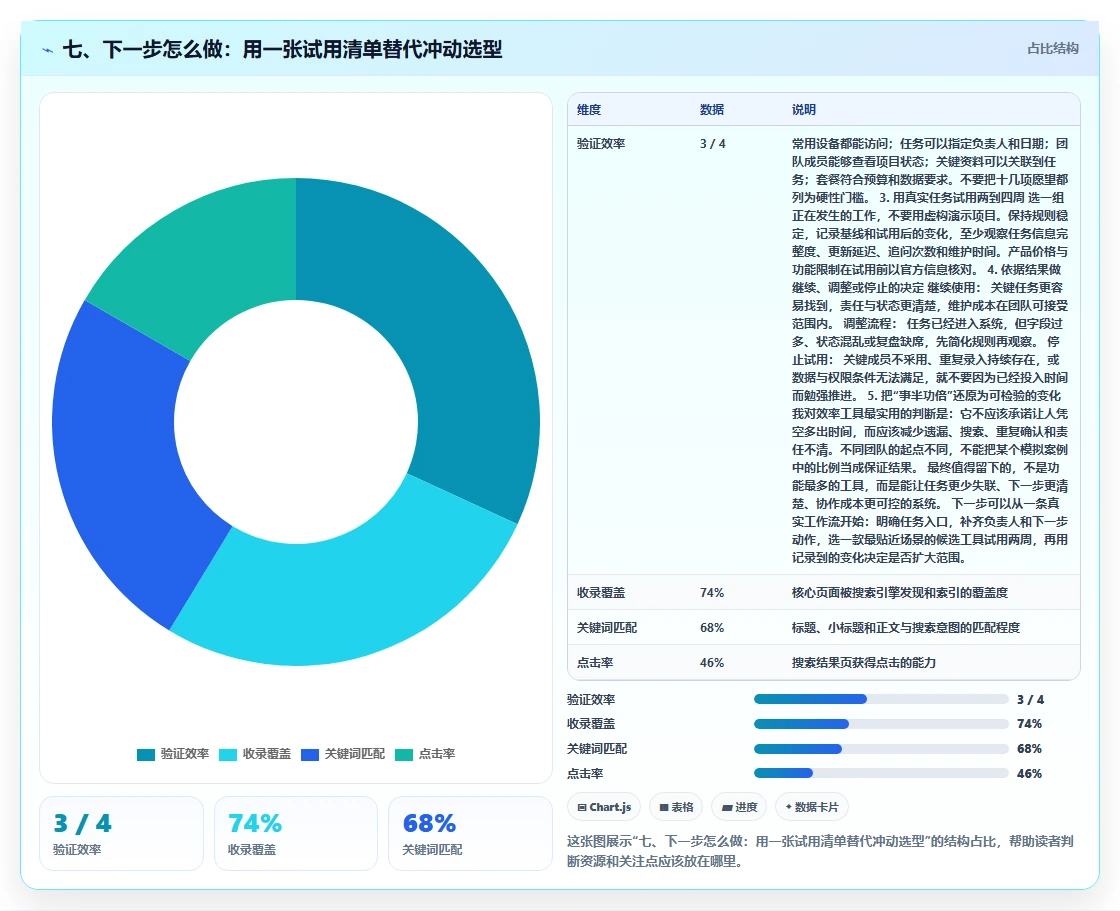Click the 验证效率 progress bar
The image size is (1120, 911).
pos(881,700)
